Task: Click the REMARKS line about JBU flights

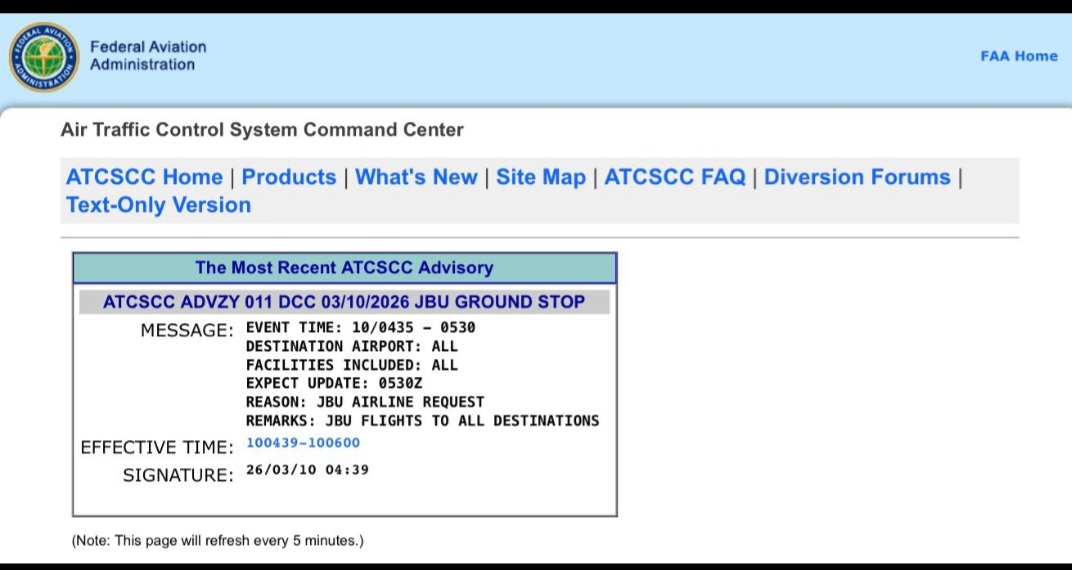Action: (x=422, y=421)
